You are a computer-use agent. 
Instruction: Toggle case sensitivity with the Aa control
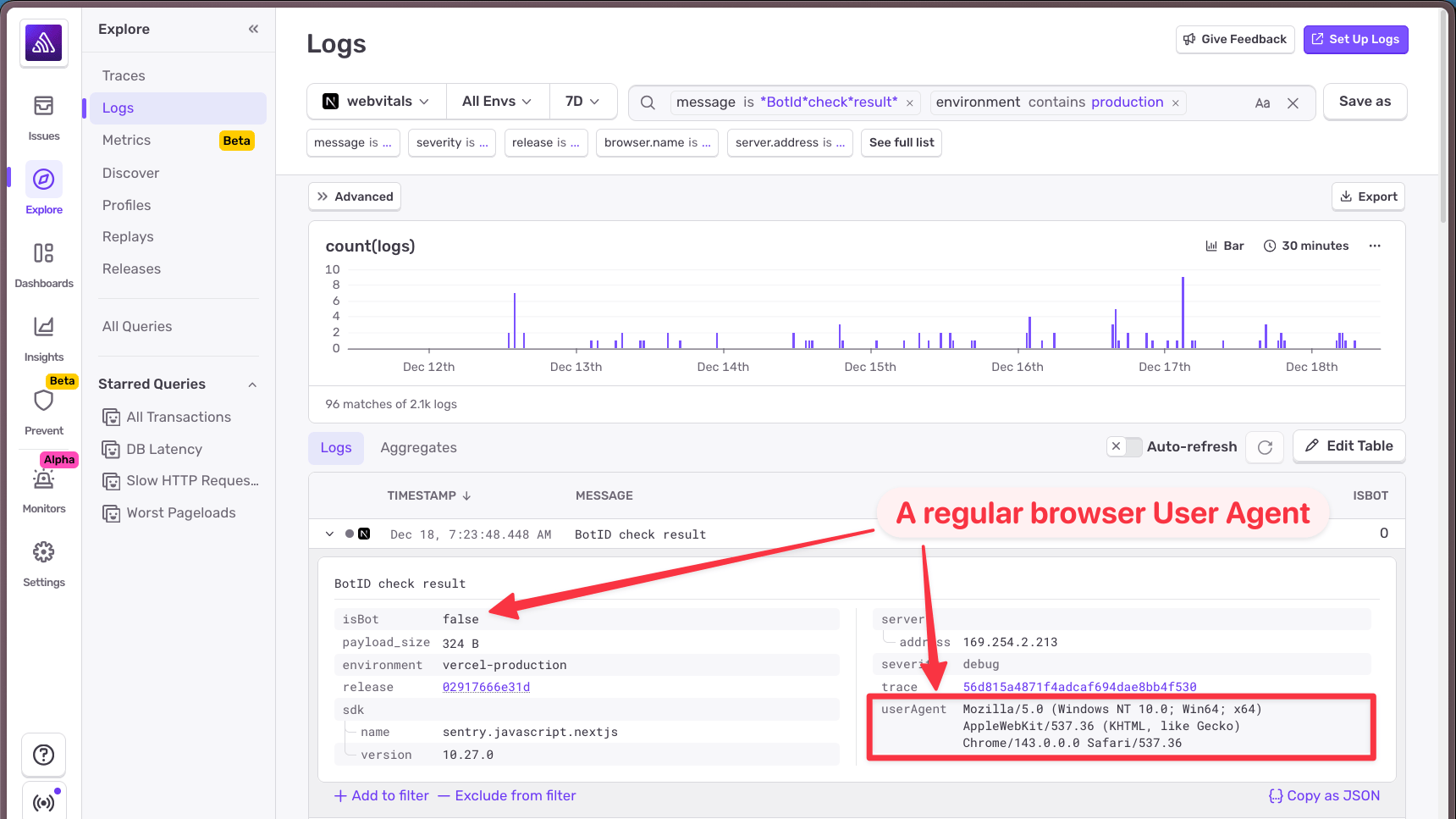click(1262, 102)
